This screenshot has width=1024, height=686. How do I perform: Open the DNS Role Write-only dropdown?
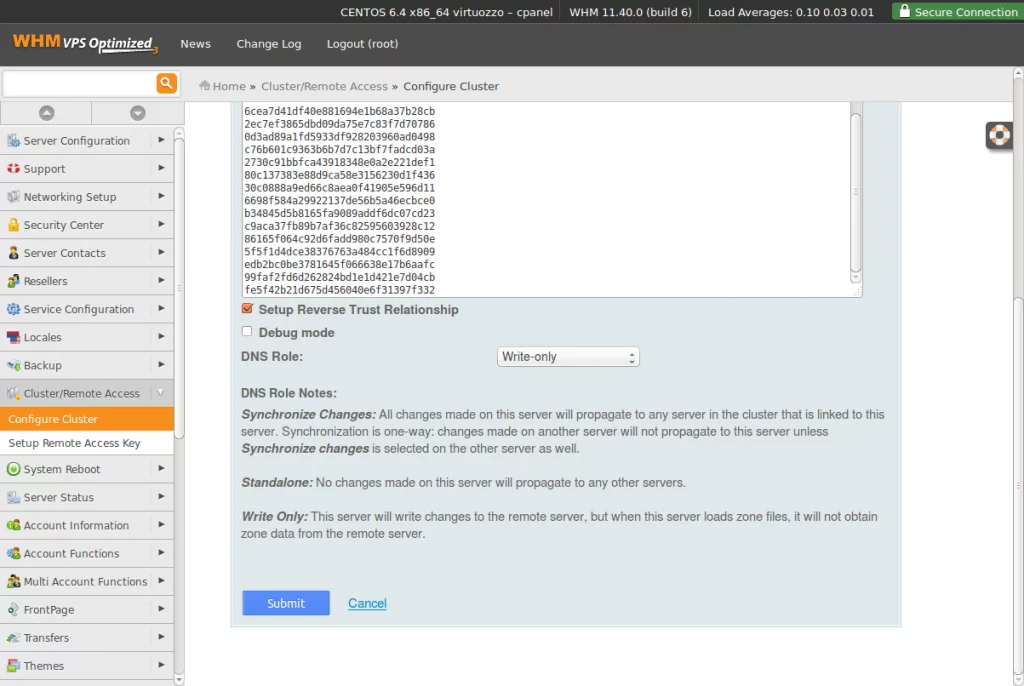tap(568, 357)
